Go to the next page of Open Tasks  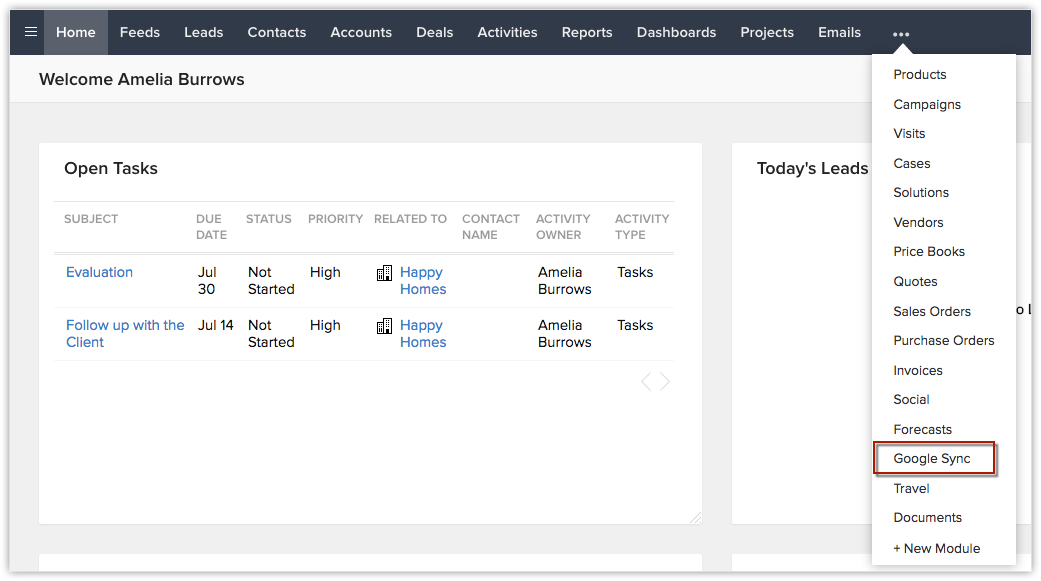pos(665,381)
